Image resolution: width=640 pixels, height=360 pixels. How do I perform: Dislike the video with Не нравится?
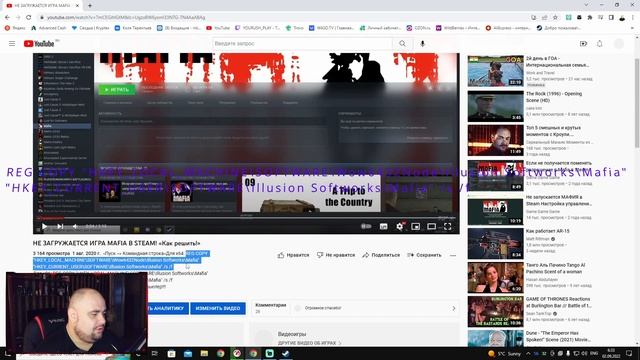[x=336, y=255]
